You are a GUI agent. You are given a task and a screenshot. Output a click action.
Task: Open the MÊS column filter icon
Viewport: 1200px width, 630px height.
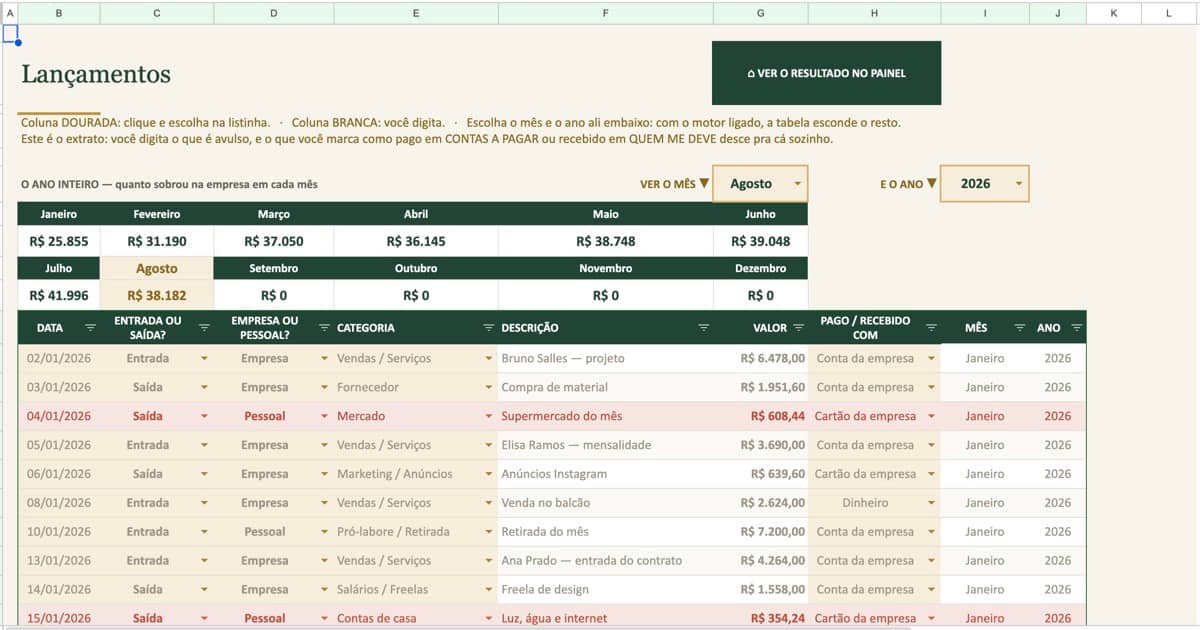click(x=1020, y=327)
